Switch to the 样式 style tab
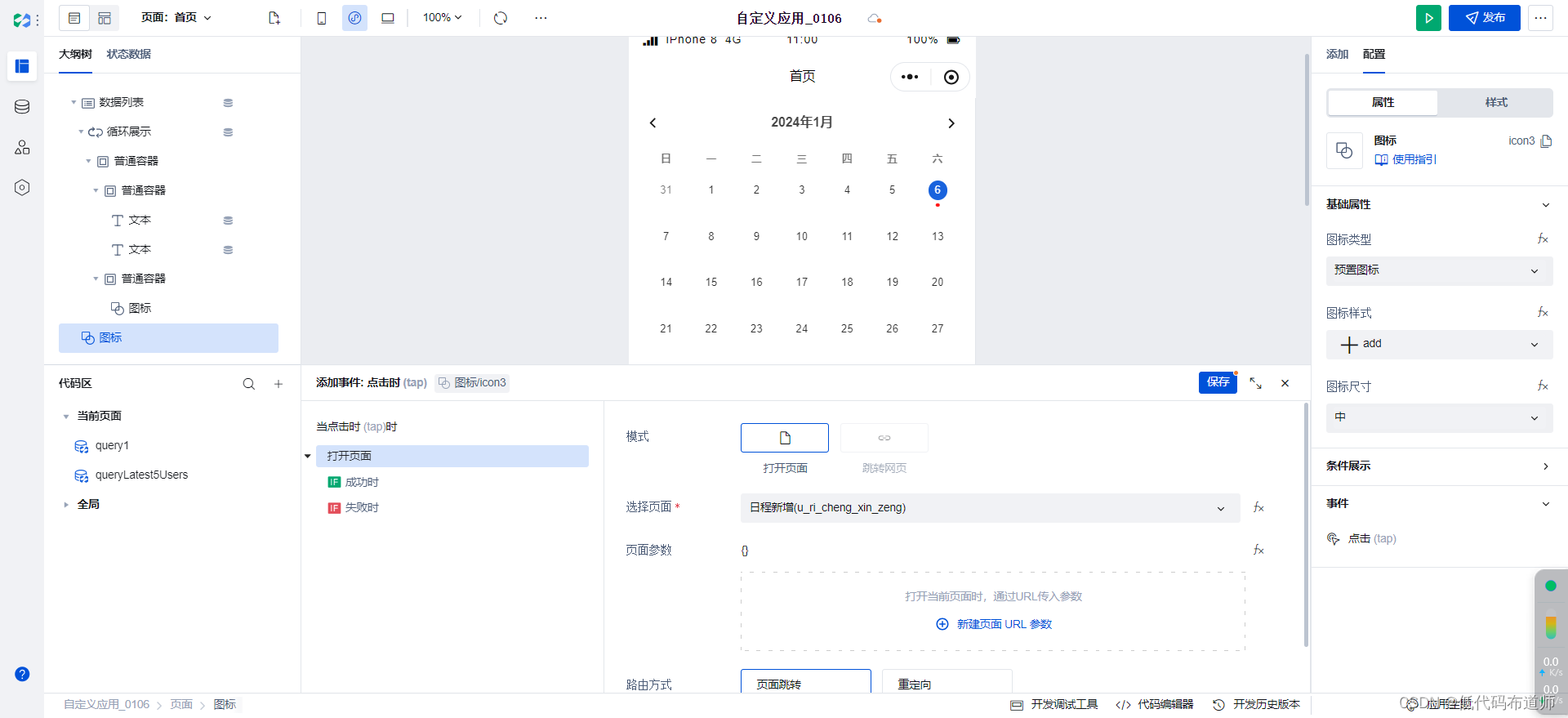The width and height of the screenshot is (1568, 718). (x=1495, y=103)
